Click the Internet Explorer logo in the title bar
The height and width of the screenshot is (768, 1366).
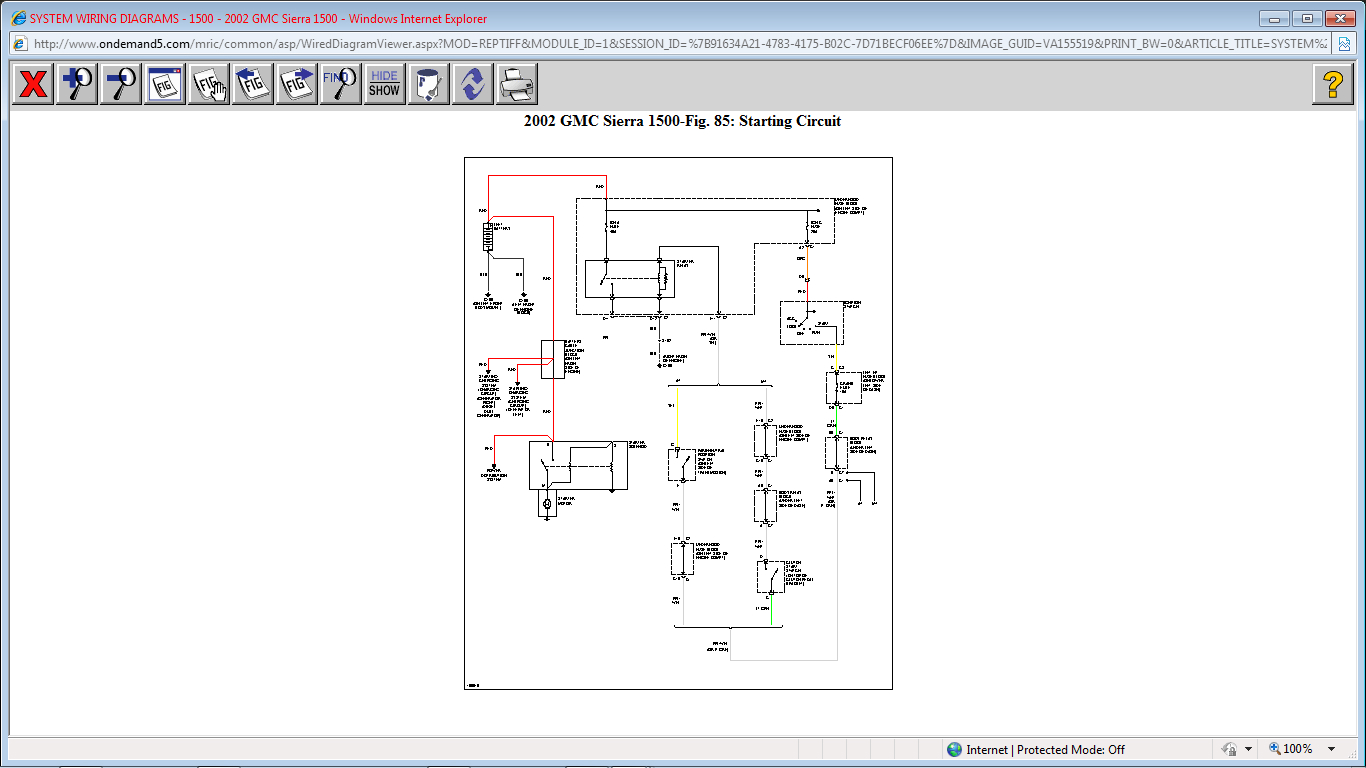coord(18,18)
